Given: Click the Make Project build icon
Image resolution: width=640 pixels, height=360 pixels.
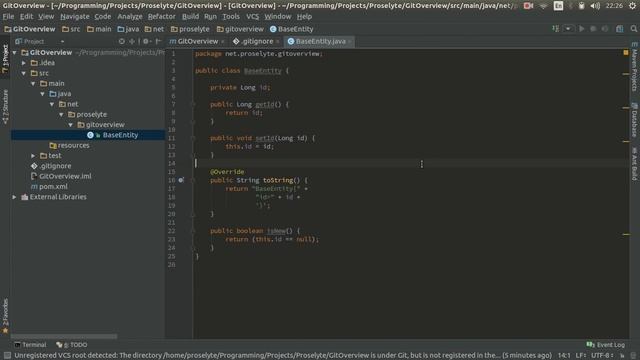Looking at the screenshot, I should (x=556, y=29).
